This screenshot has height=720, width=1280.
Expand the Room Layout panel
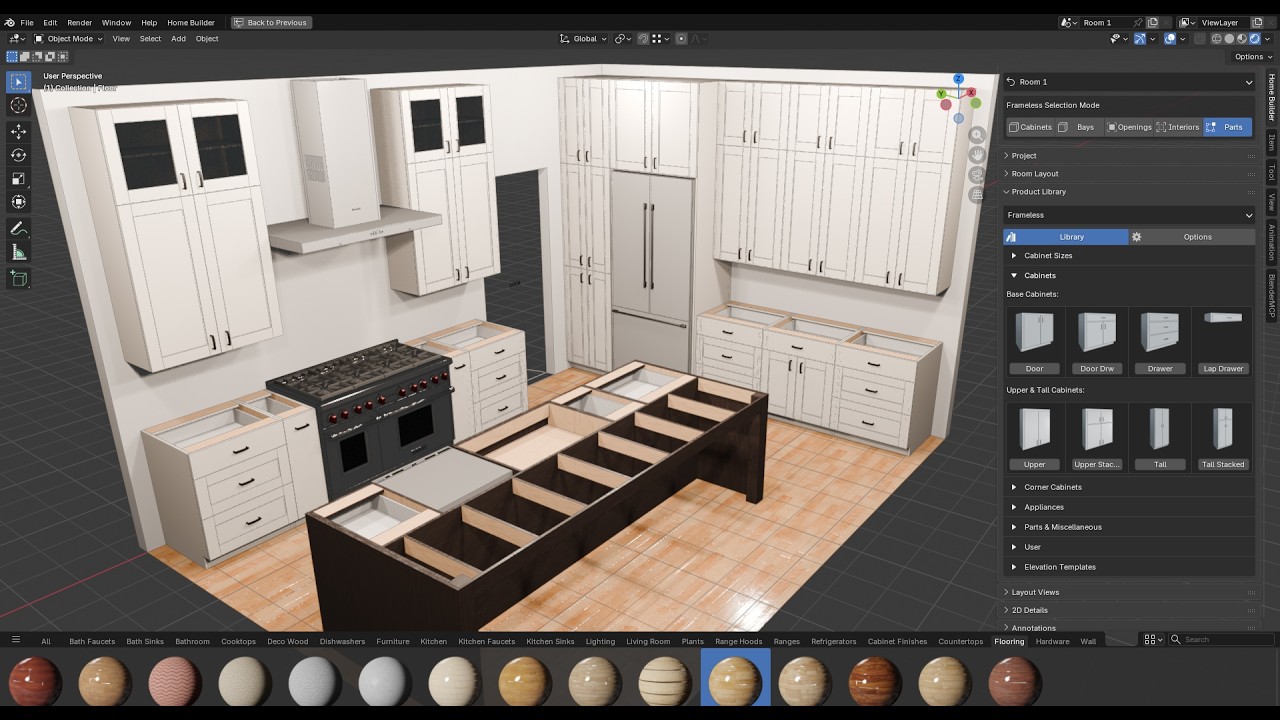(x=1129, y=174)
